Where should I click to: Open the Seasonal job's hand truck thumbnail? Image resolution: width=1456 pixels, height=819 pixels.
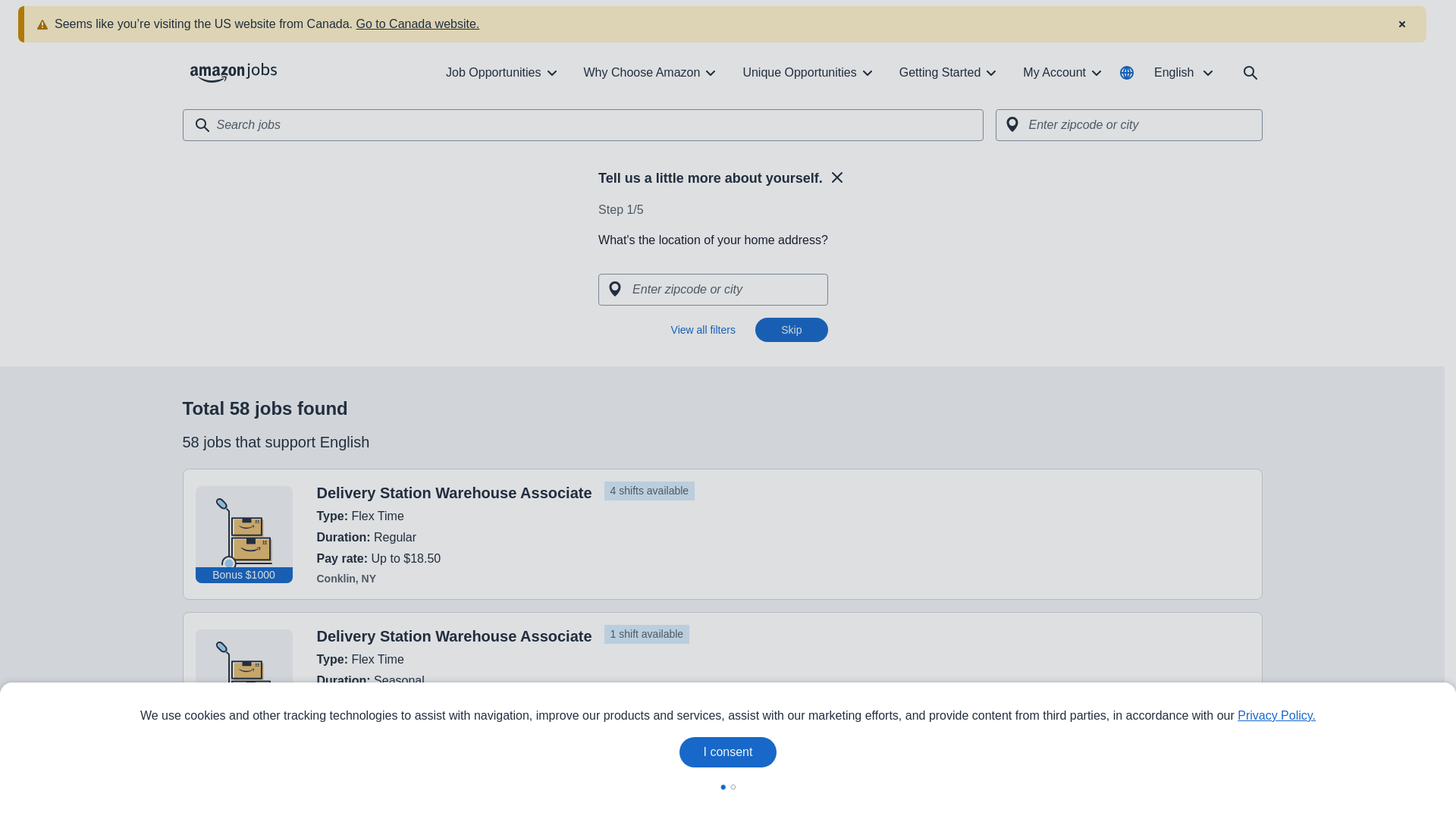pyautogui.click(x=244, y=656)
